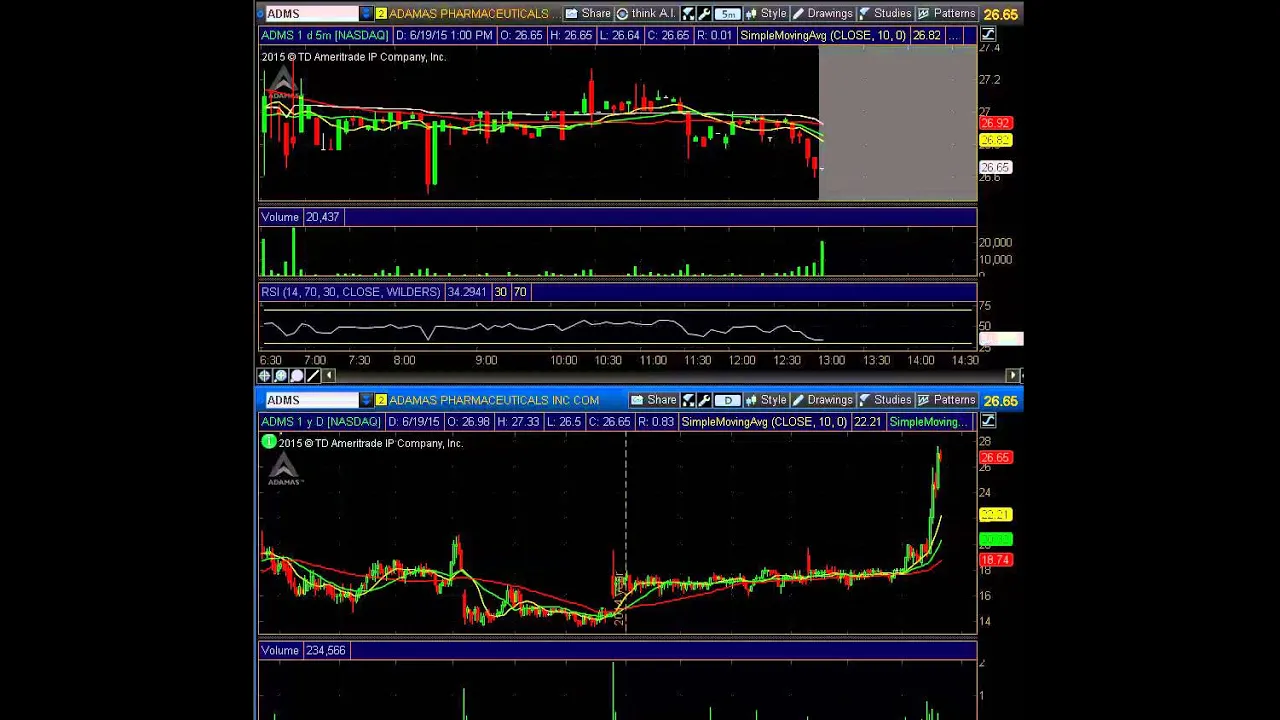
Task: Click the zoom-out magnifier below the top chart
Action: [297, 376]
